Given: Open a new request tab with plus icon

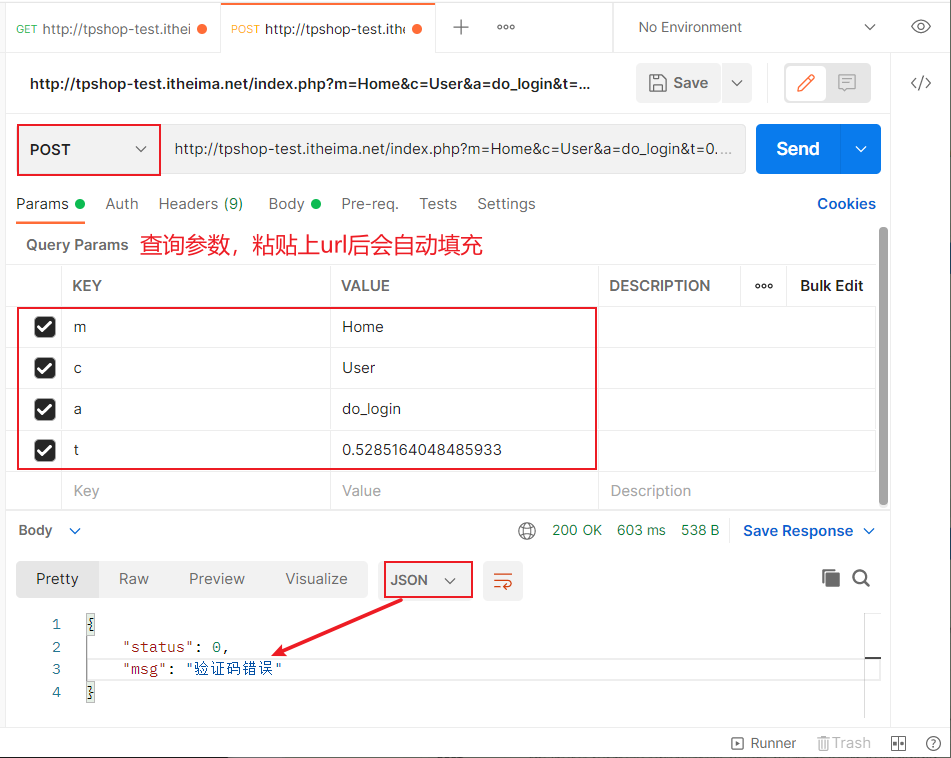Looking at the screenshot, I should pos(460,27).
